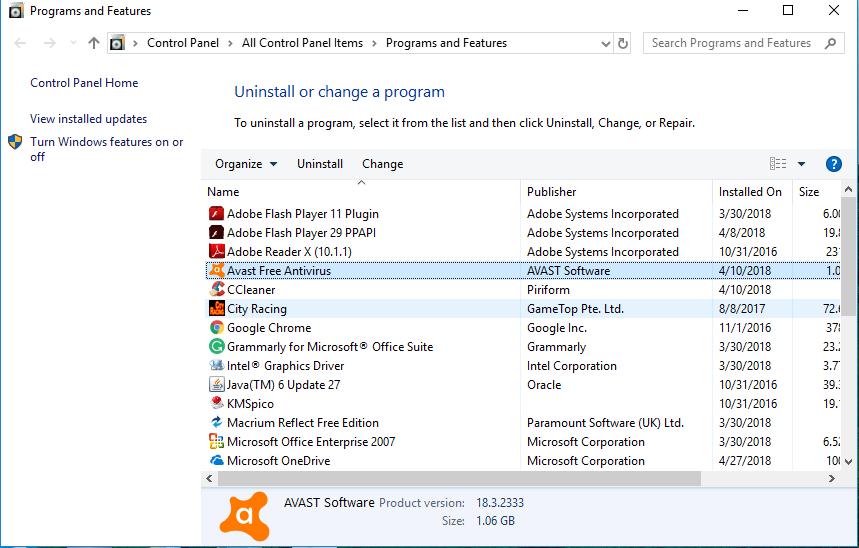Open the address bar history dropdown
859x548 pixels.
coord(605,43)
